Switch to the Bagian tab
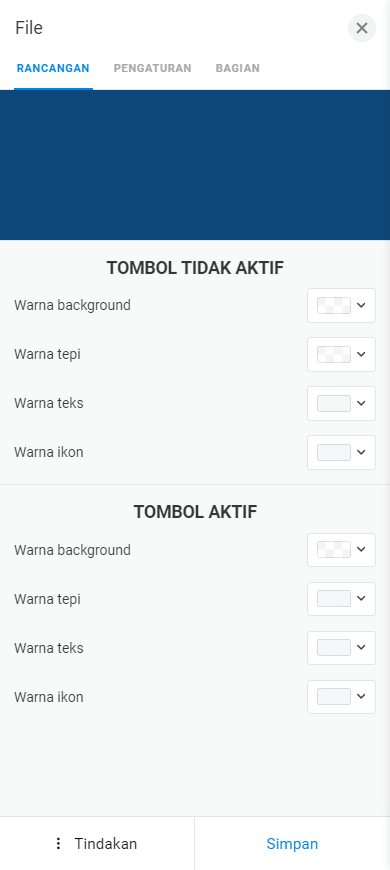The image size is (390, 870). (237, 68)
